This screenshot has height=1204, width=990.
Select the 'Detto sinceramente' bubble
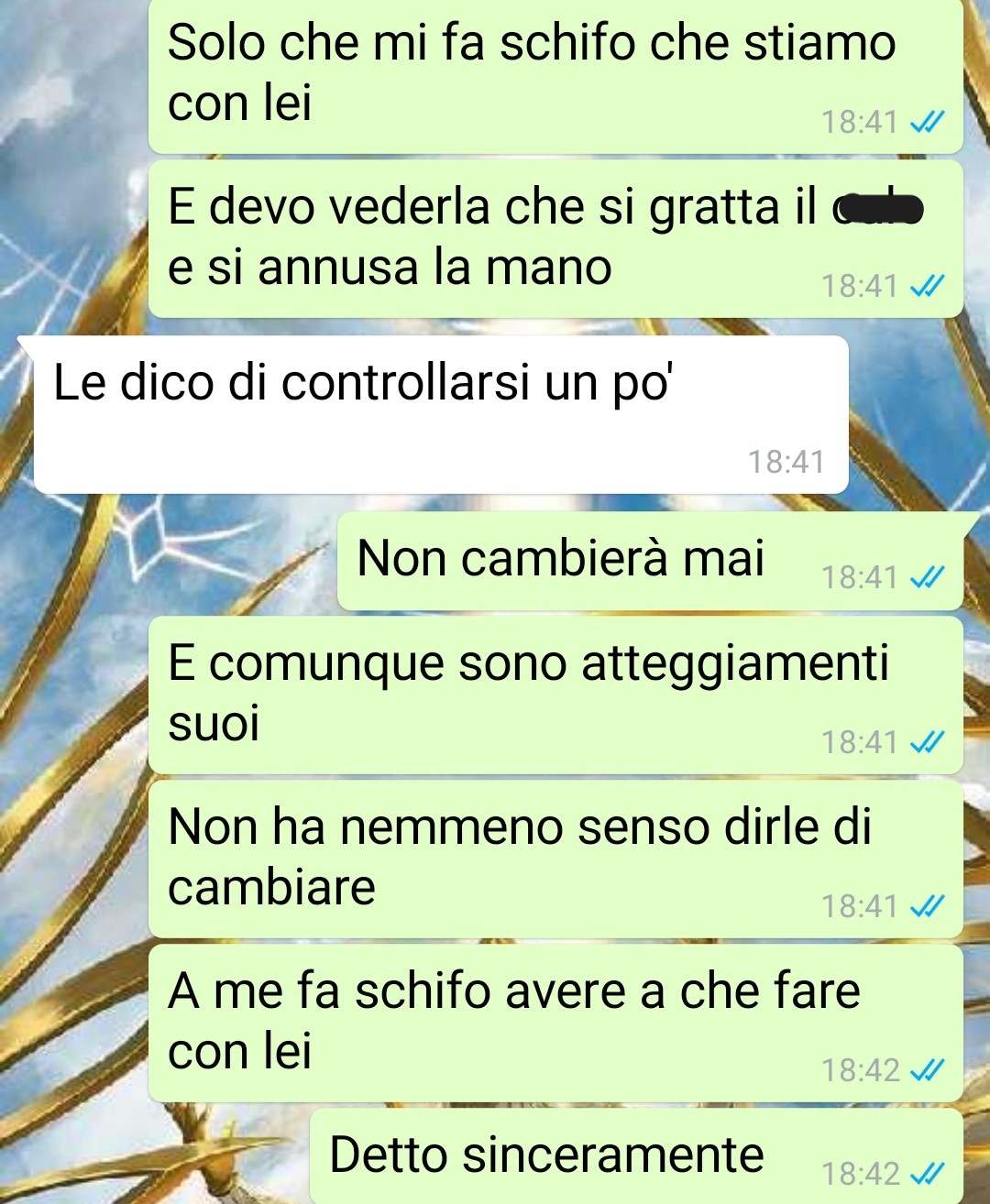[x=636, y=1156]
